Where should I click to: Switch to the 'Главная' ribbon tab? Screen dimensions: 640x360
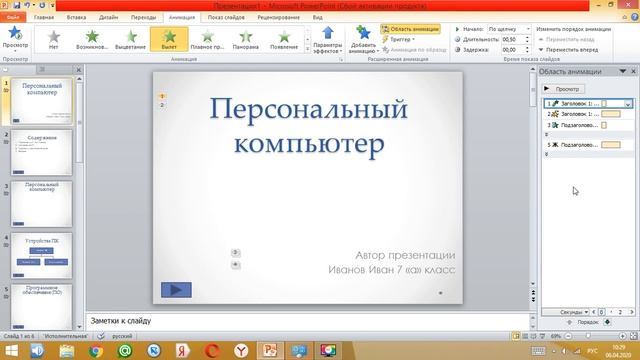44,17
